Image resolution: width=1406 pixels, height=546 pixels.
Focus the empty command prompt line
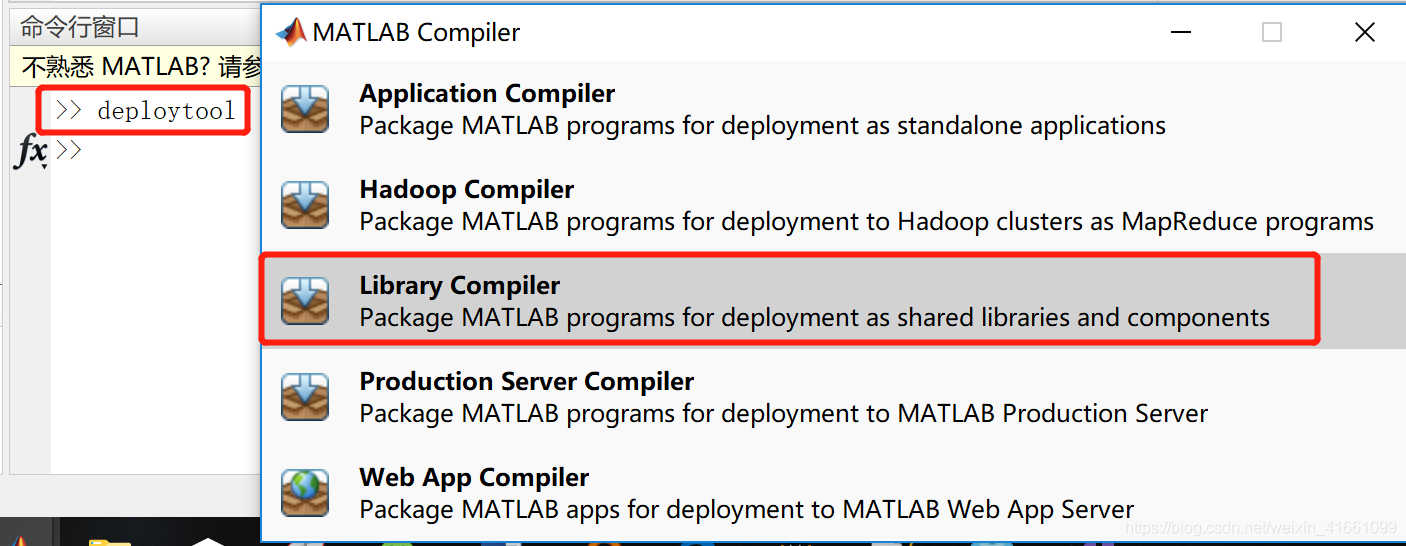coord(150,151)
